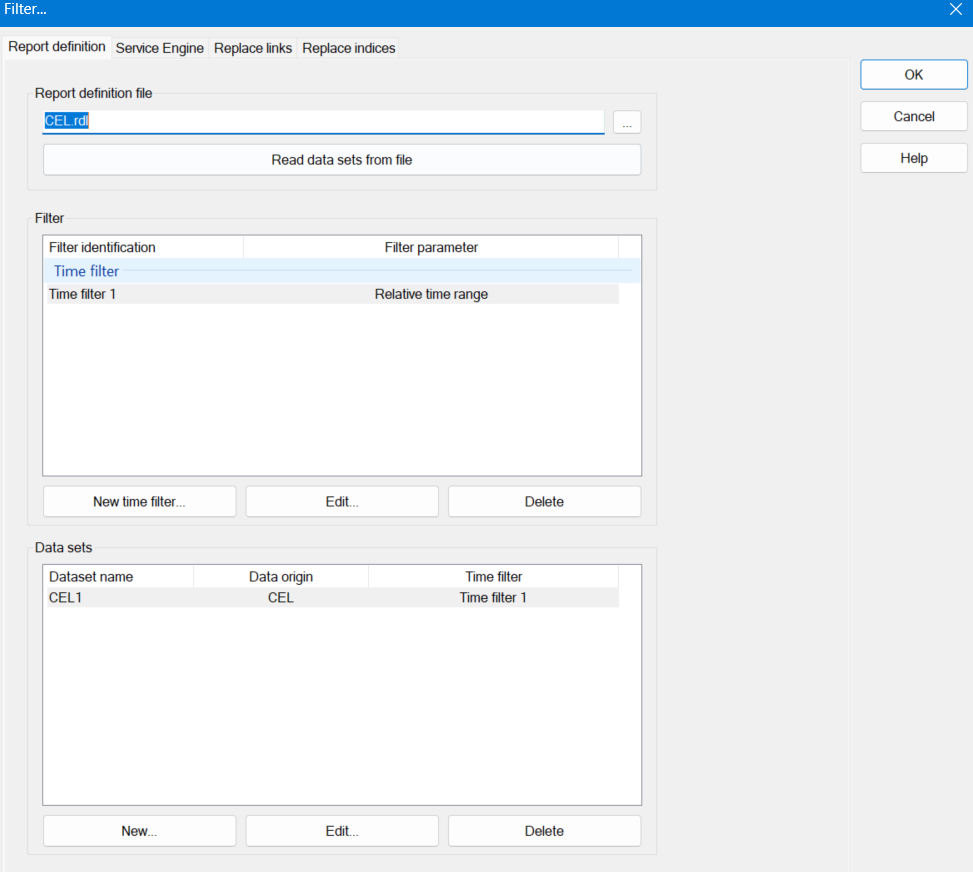Click Read data sets from file

(x=342, y=160)
